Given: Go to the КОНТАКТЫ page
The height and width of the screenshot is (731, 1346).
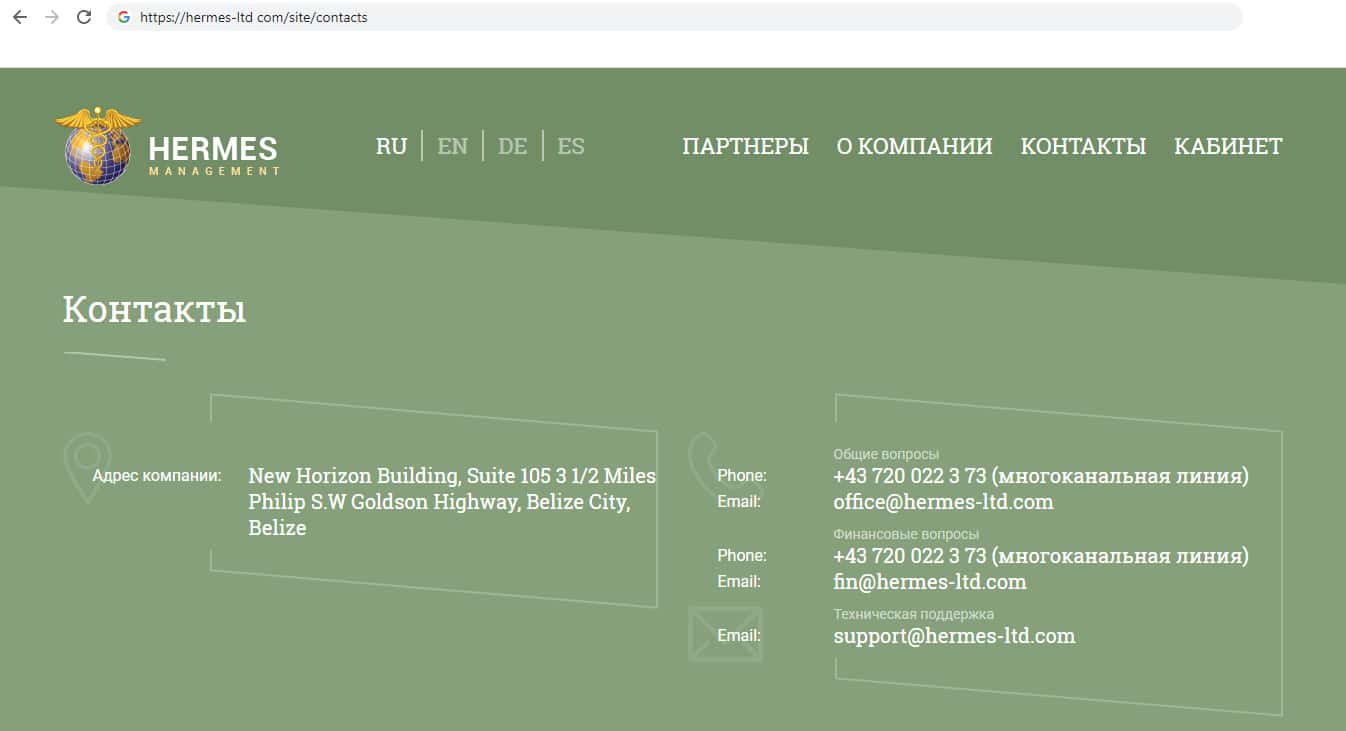Looking at the screenshot, I should pos(1083,146).
